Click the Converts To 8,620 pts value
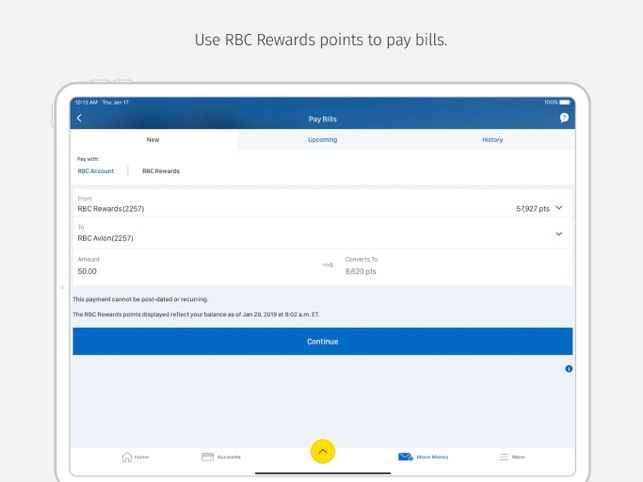The height and width of the screenshot is (482, 643). [360, 271]
